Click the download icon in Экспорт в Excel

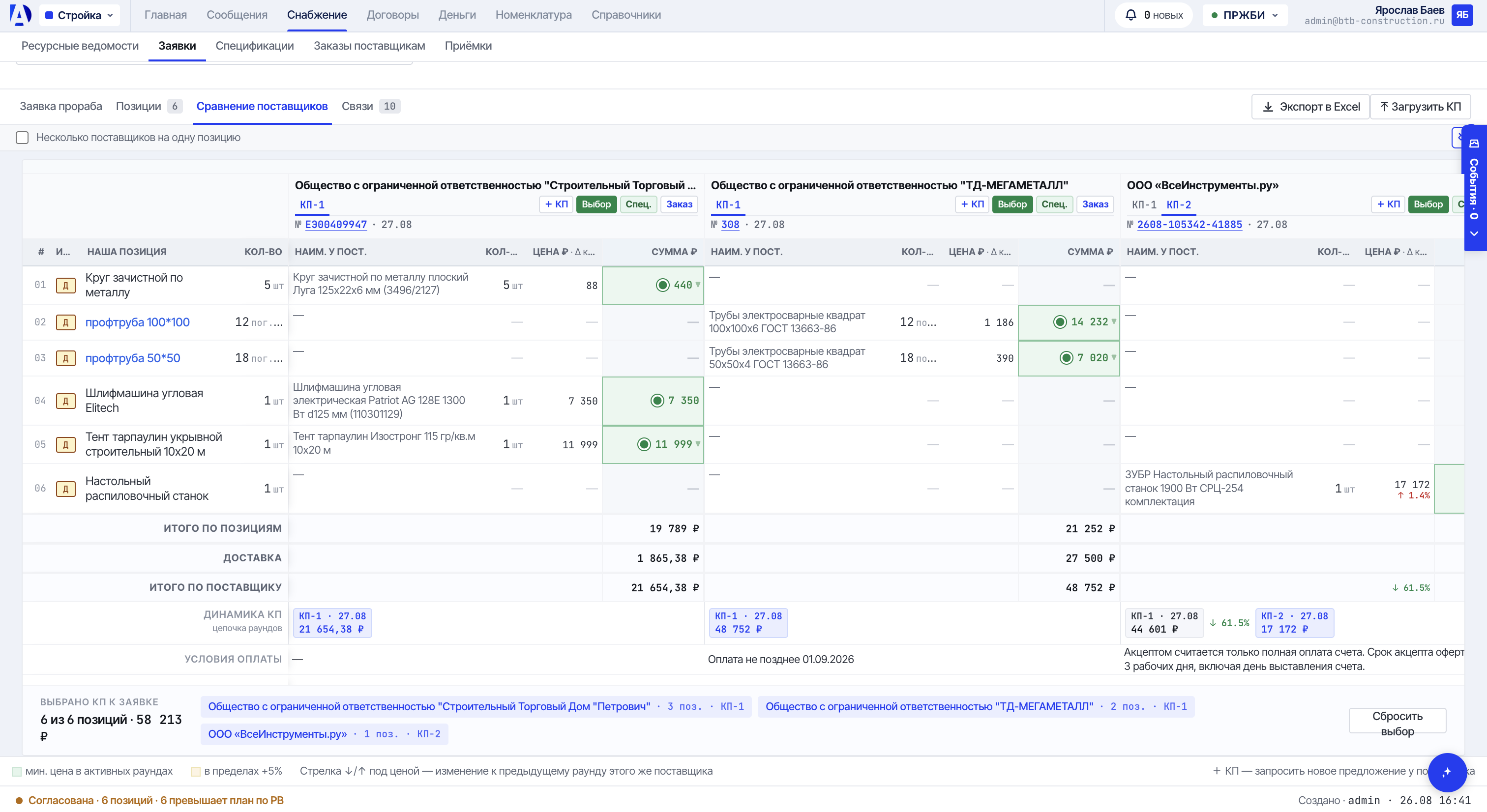point(1268,107)
